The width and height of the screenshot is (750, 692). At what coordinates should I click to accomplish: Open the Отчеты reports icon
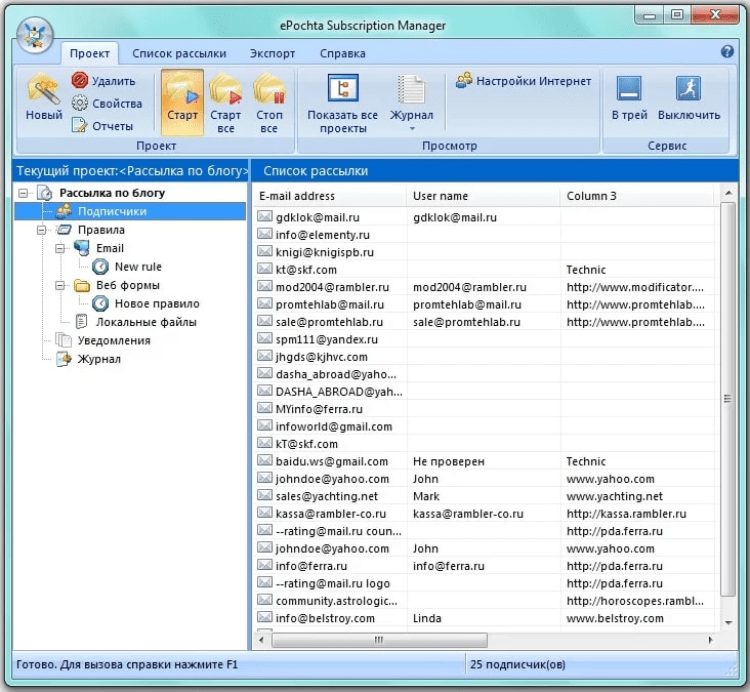point(79,125)
